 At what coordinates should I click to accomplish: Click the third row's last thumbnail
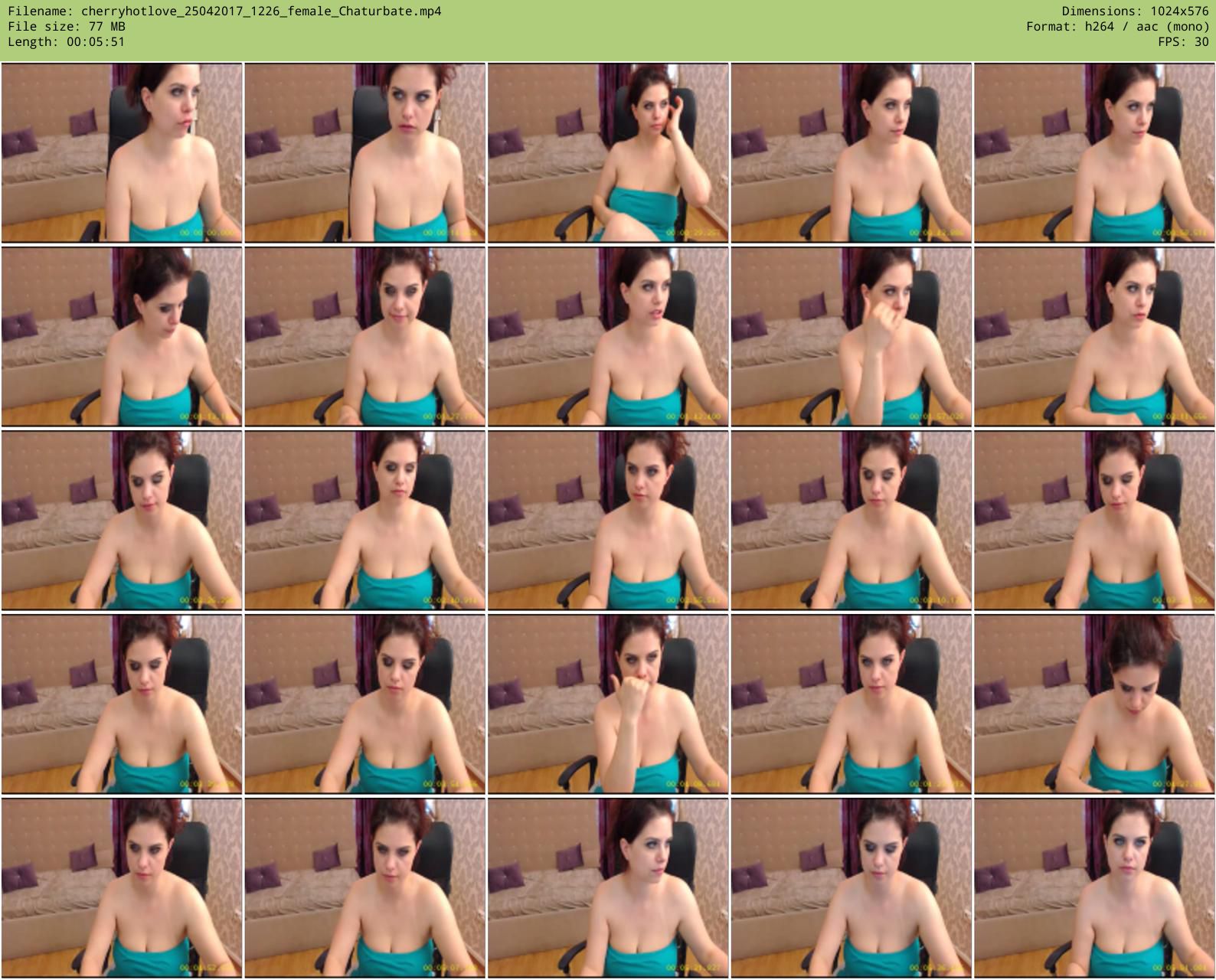pyautogui.click(x=1094, y=521)
